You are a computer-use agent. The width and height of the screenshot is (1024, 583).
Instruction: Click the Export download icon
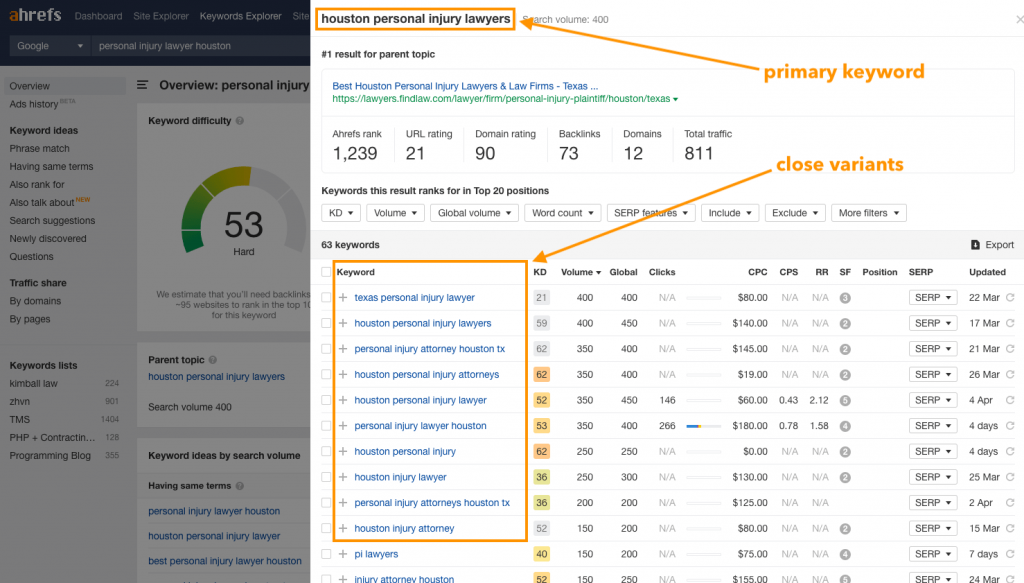975,245
